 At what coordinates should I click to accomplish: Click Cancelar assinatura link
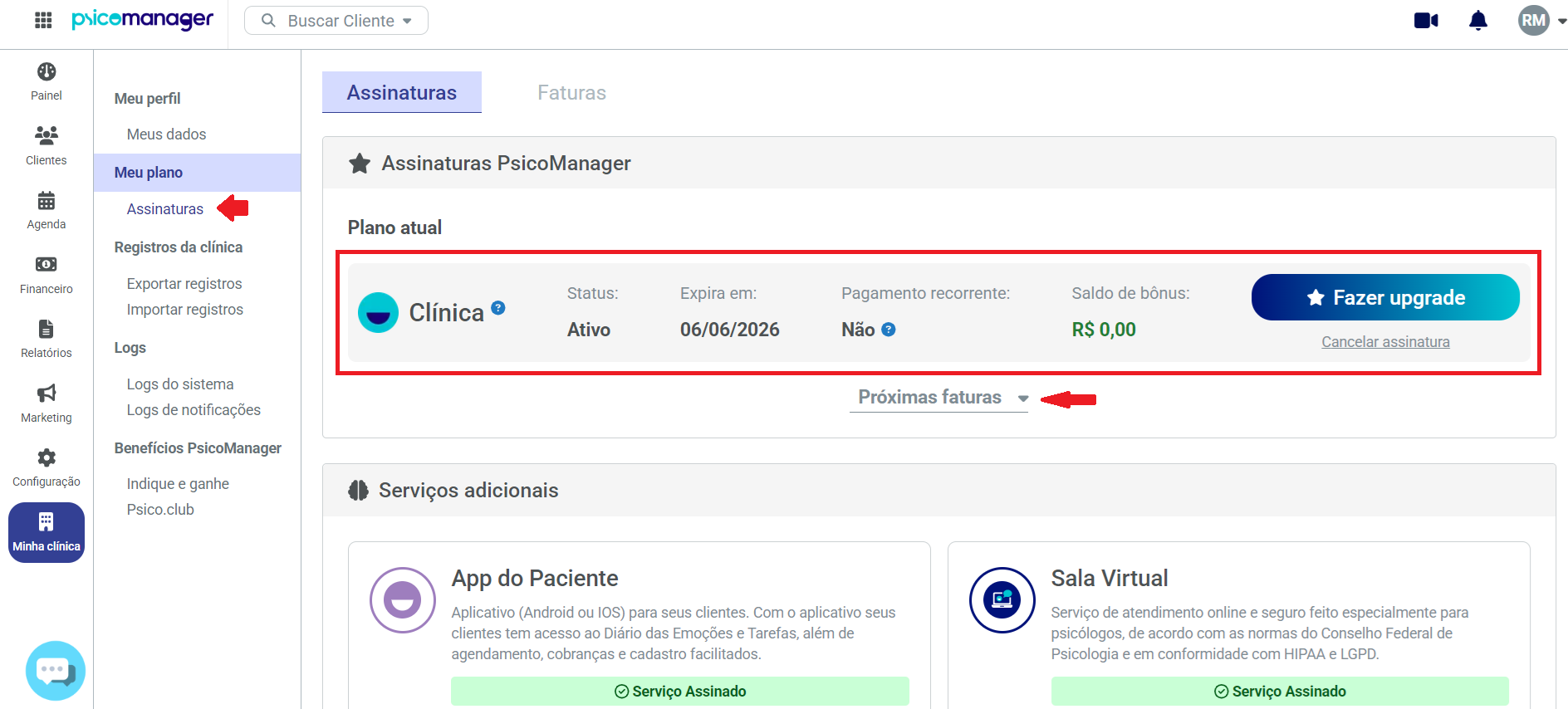point(1385,342)
